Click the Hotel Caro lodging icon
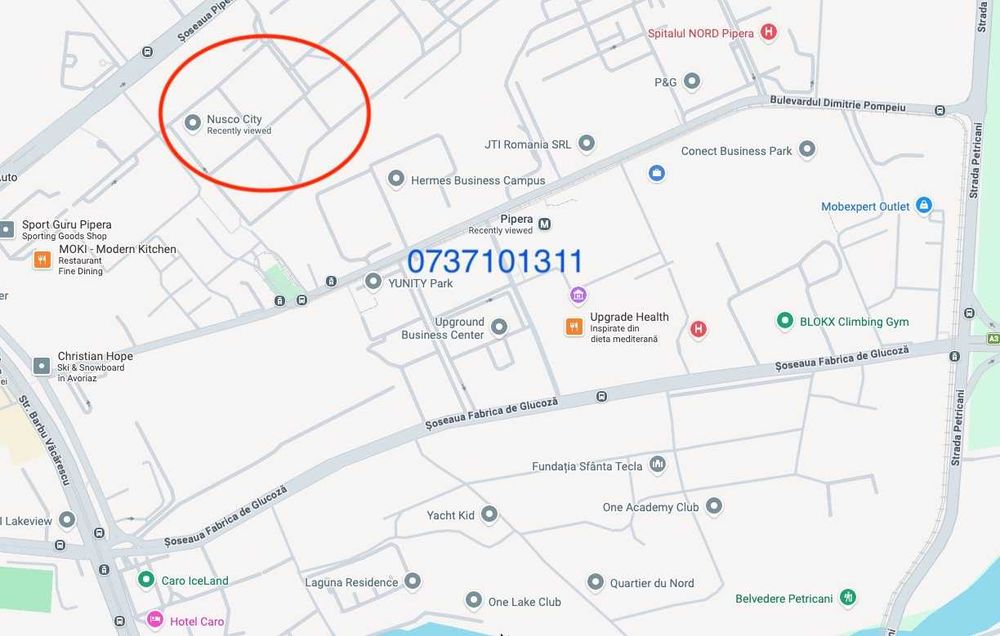Image resolution: width=1000 pixels, height=636 pixels. coord(155,619)
